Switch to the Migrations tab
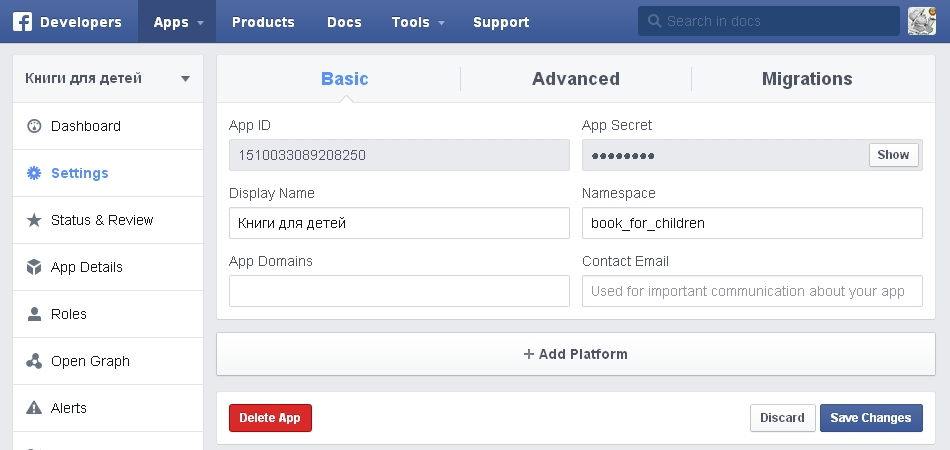This screenshot has width=950, height=450. [806, 79]
